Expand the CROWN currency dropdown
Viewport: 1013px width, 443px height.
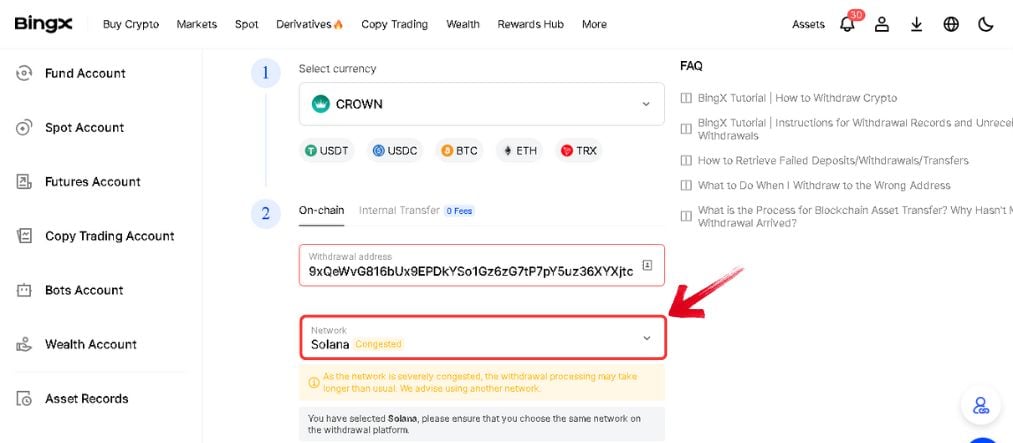point(481,104)
